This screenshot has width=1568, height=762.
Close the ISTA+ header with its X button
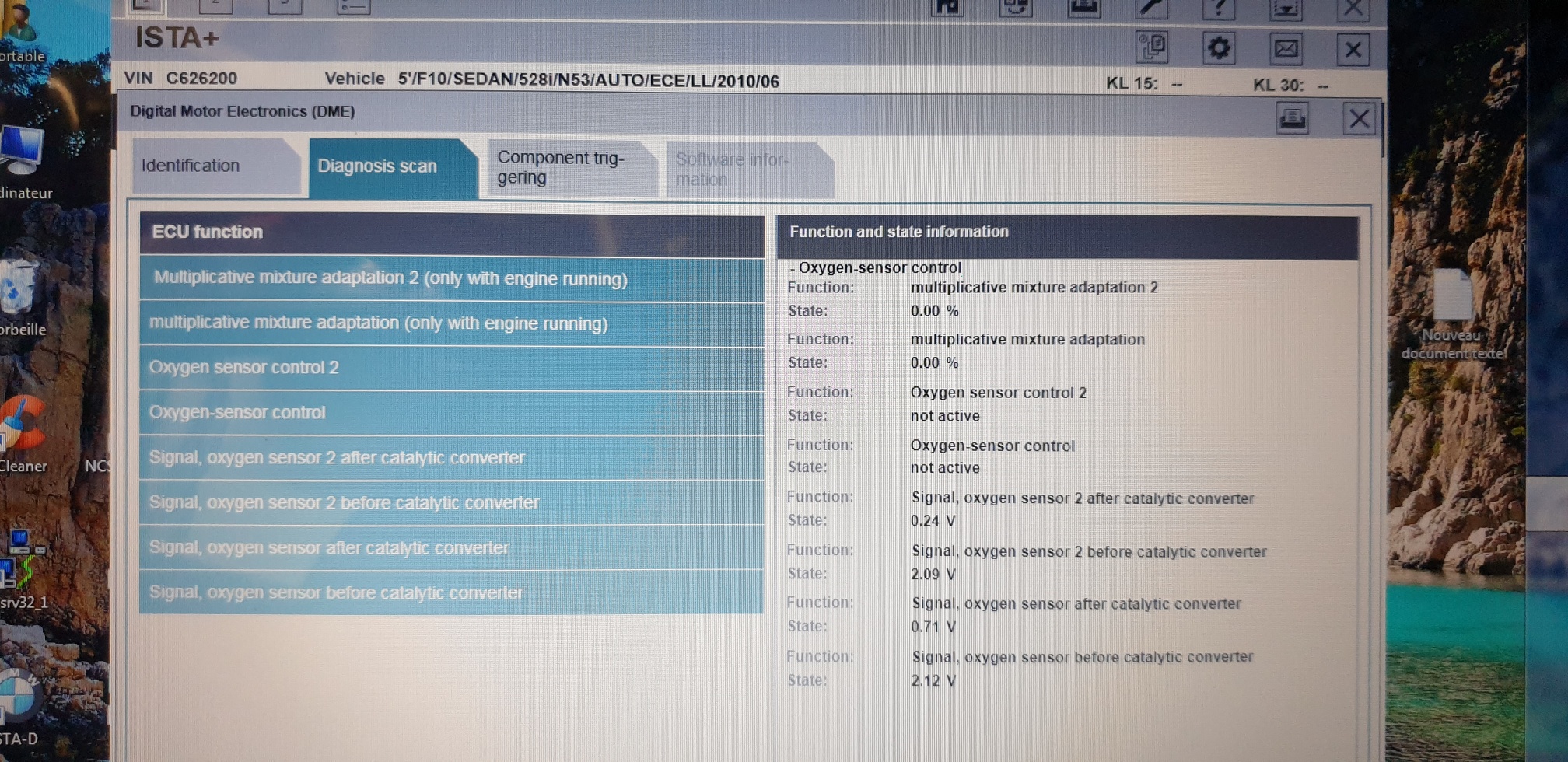pyautogui.click(x=1353, y=50)
